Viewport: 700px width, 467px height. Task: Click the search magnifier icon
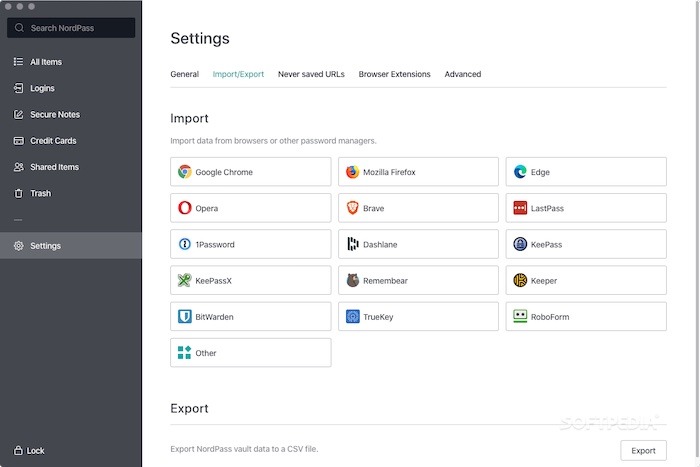coord(19,28)
